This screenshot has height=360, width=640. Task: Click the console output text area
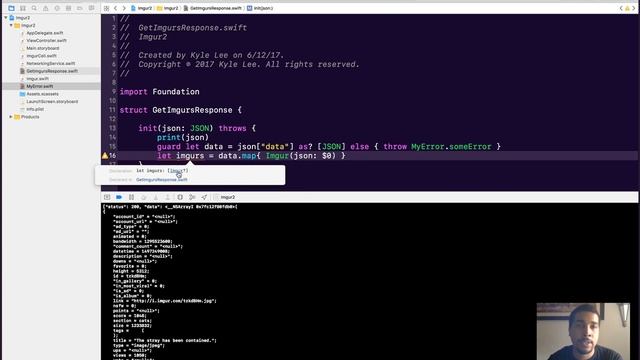369,282
